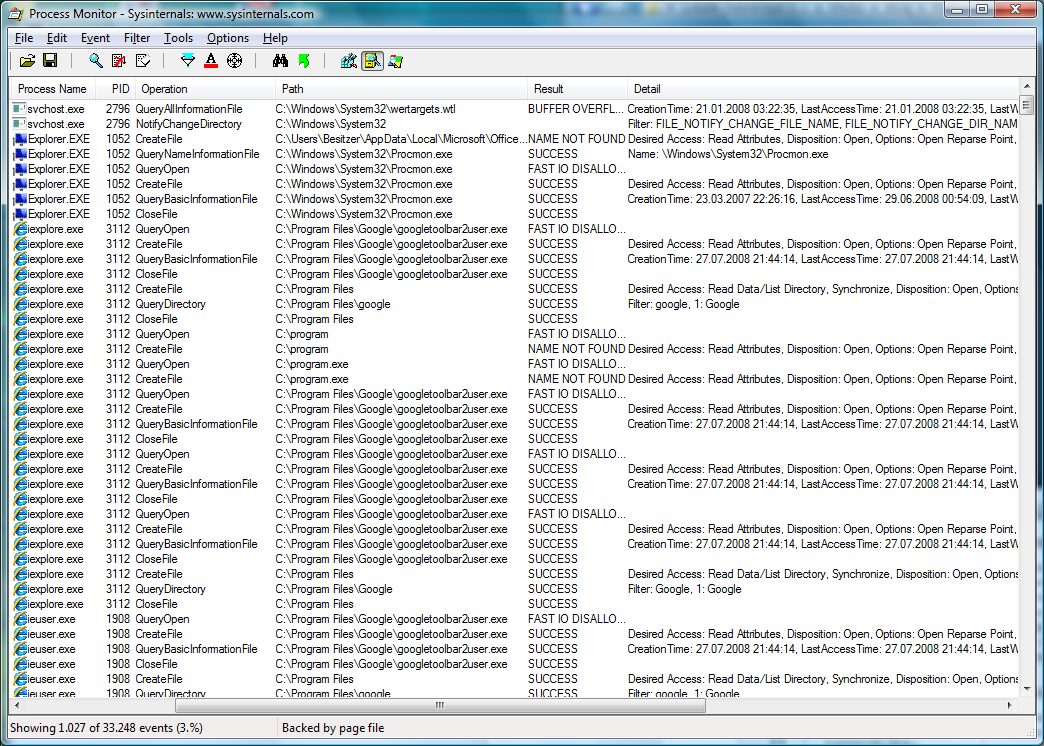Select Explorer.EXE's QueryBasicInformationFile operation cell
1044x746 pixels.
tap(196, 198)
